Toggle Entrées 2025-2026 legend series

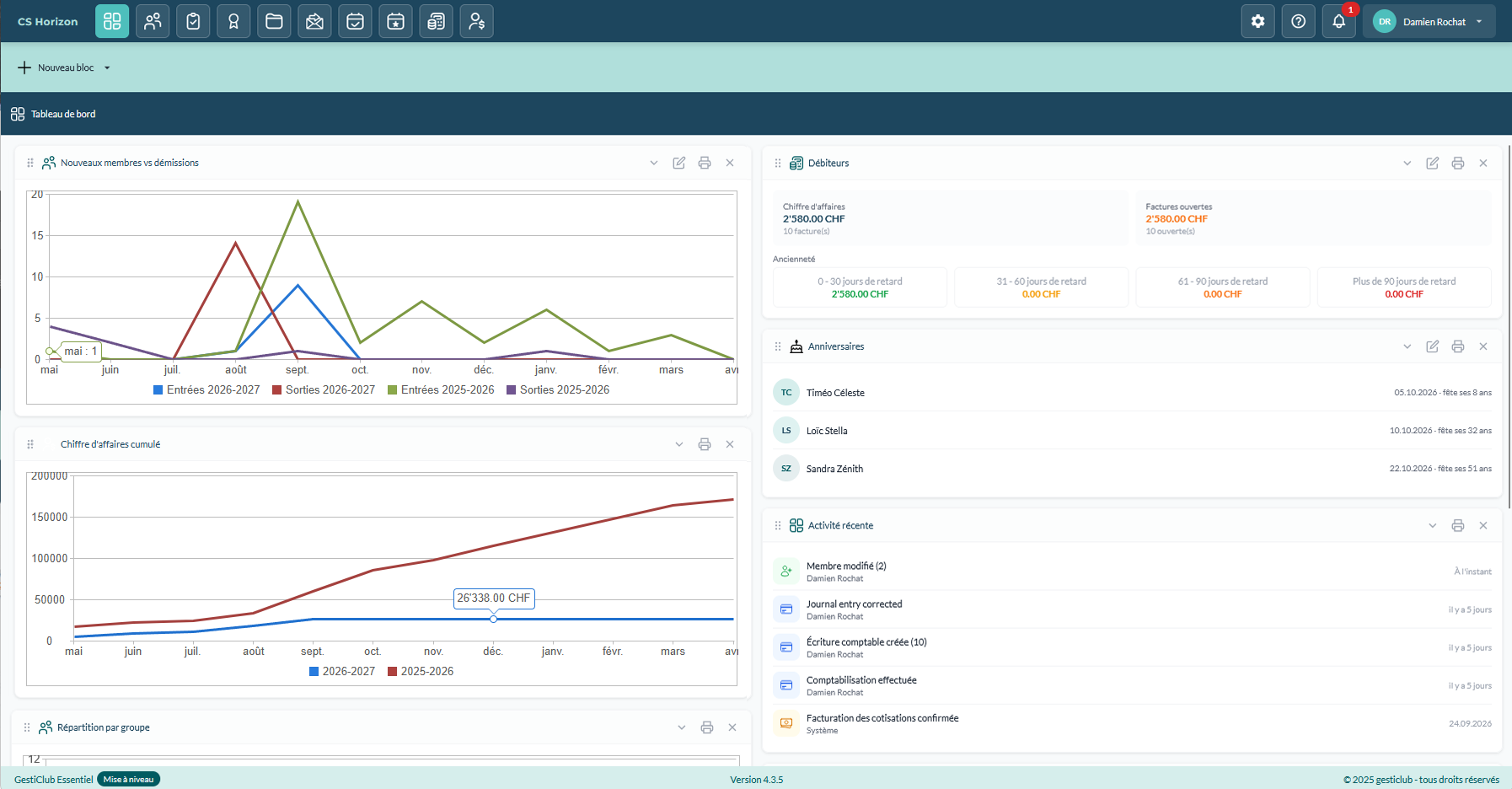[x=441, y=389]
